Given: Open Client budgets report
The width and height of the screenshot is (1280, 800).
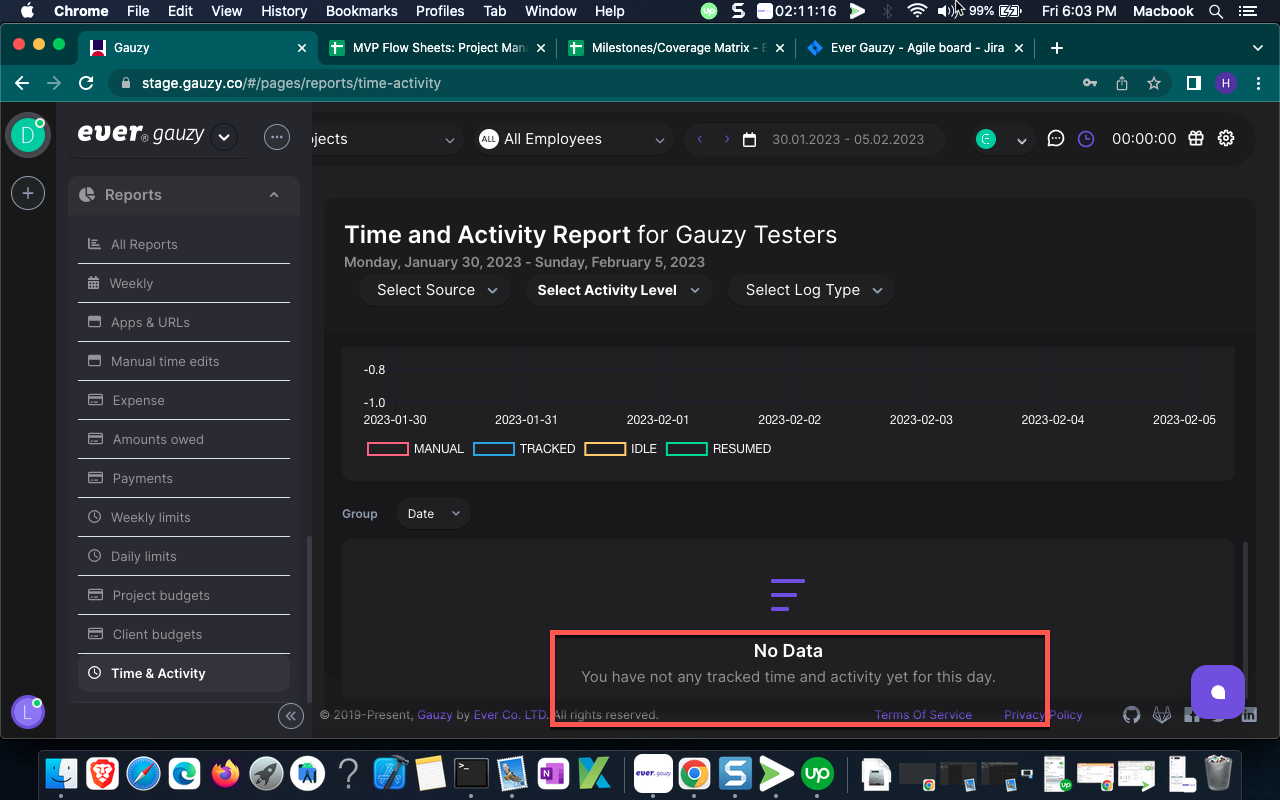Looking at the screenshot, I should [184, 634].
